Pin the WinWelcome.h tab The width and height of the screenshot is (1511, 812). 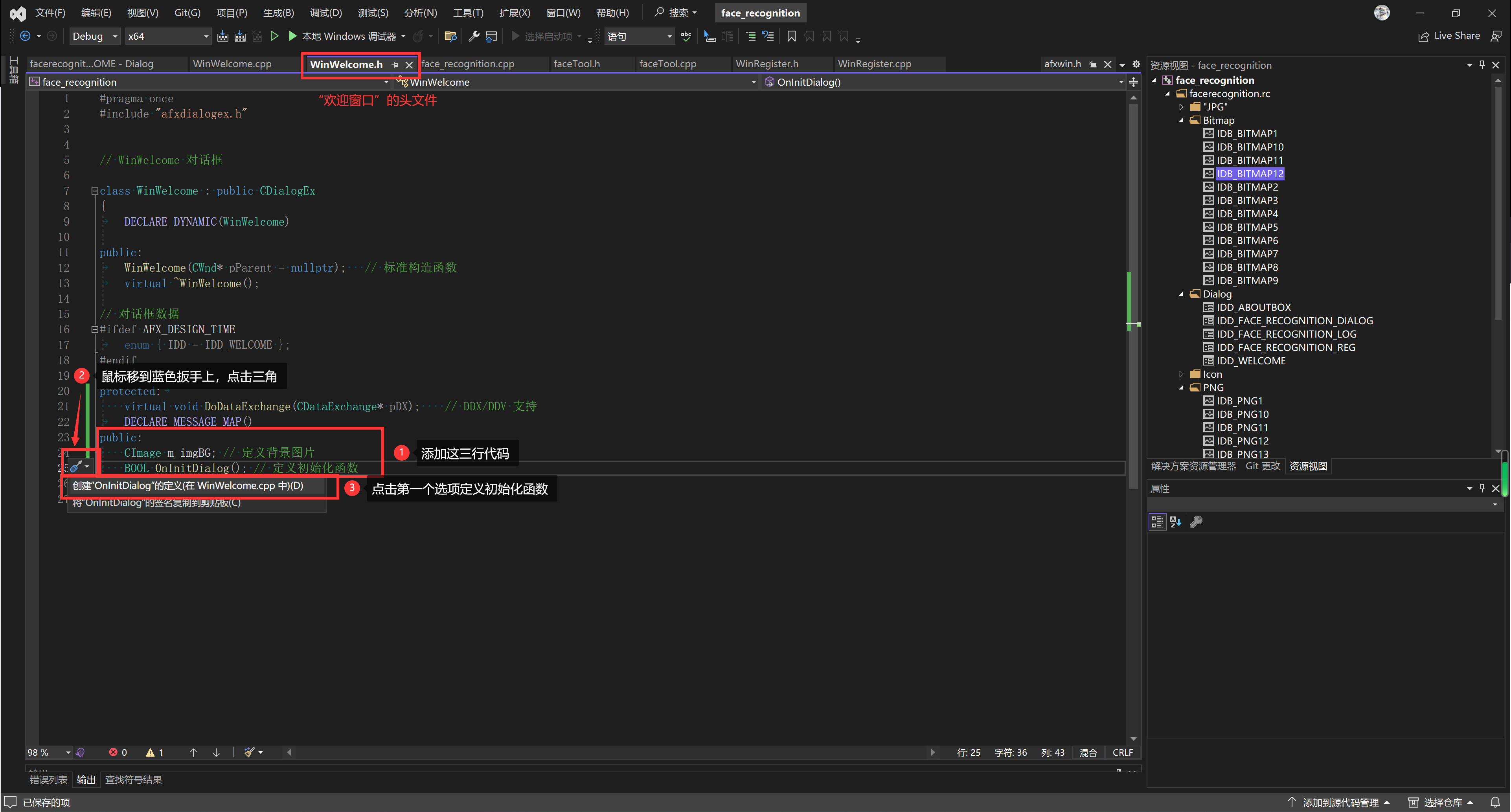click(x=395, y=64)
